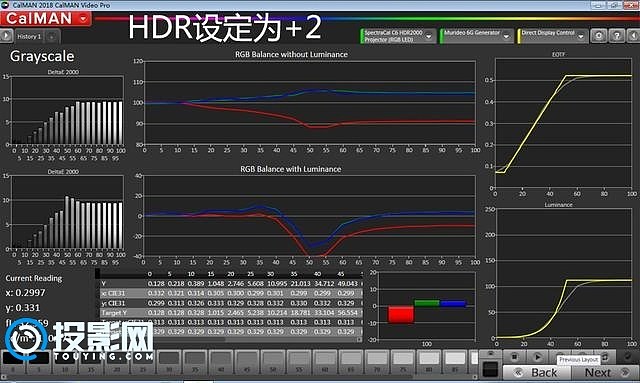Switch to the History 1 tab
640x383 pixels.
pyautogui.click(x=29, y=36)
